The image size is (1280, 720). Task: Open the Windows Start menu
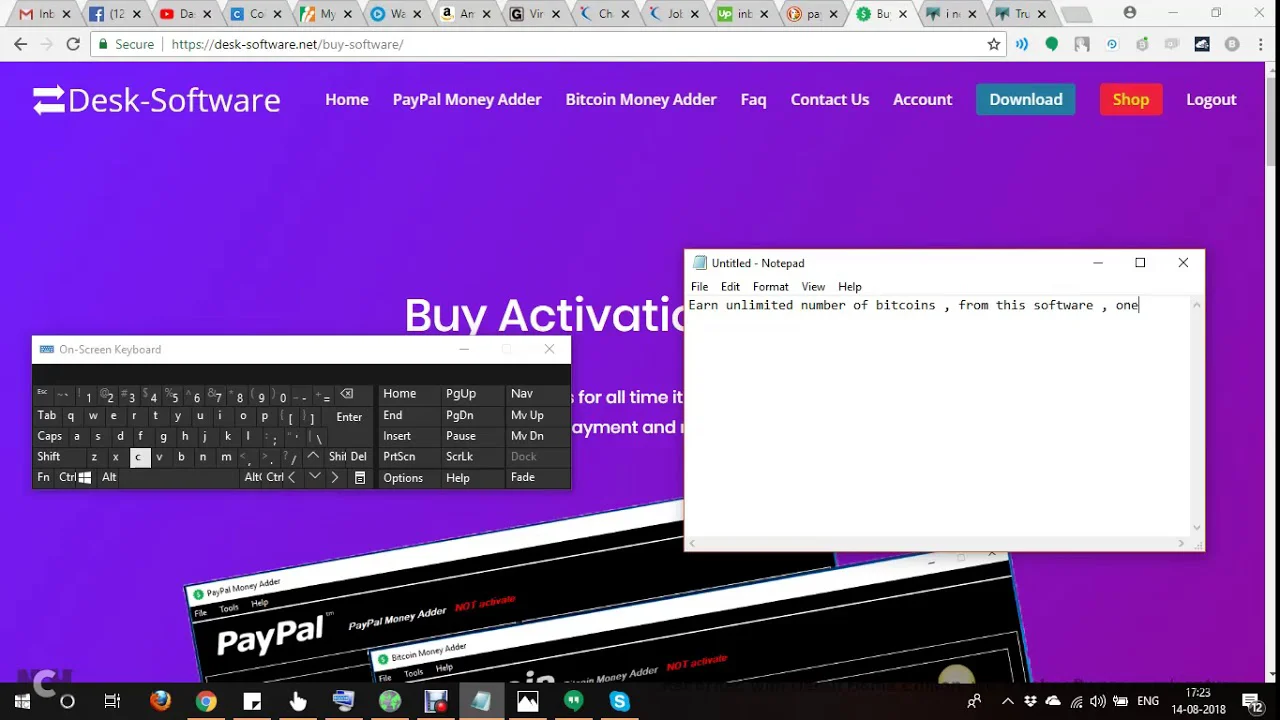coord(22,702)
